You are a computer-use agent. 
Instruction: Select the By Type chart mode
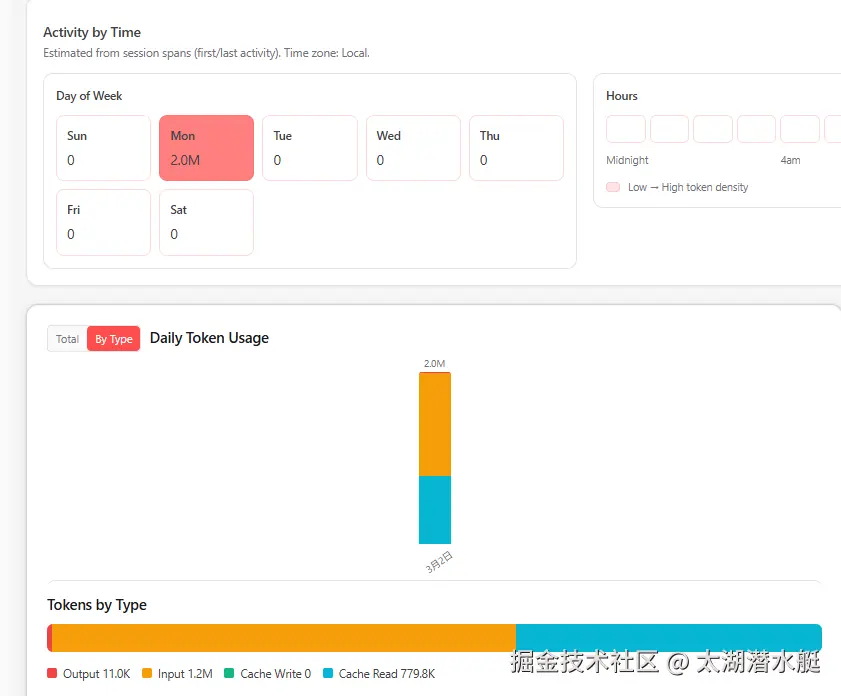click(114, 339)
